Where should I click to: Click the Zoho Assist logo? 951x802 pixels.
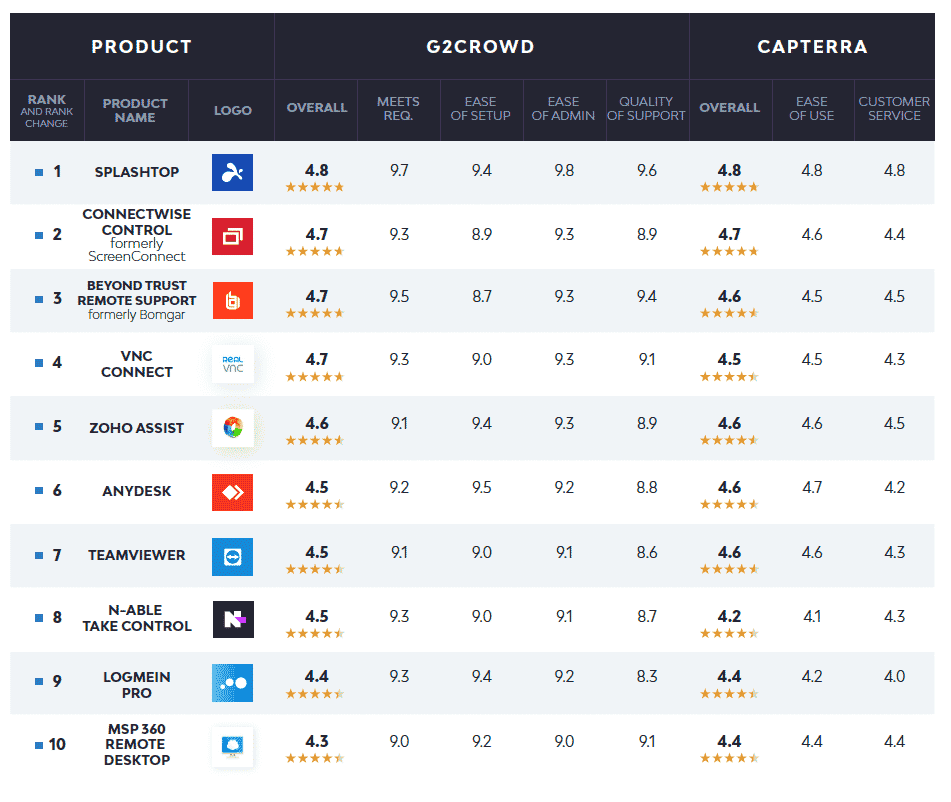click(233, 428)
